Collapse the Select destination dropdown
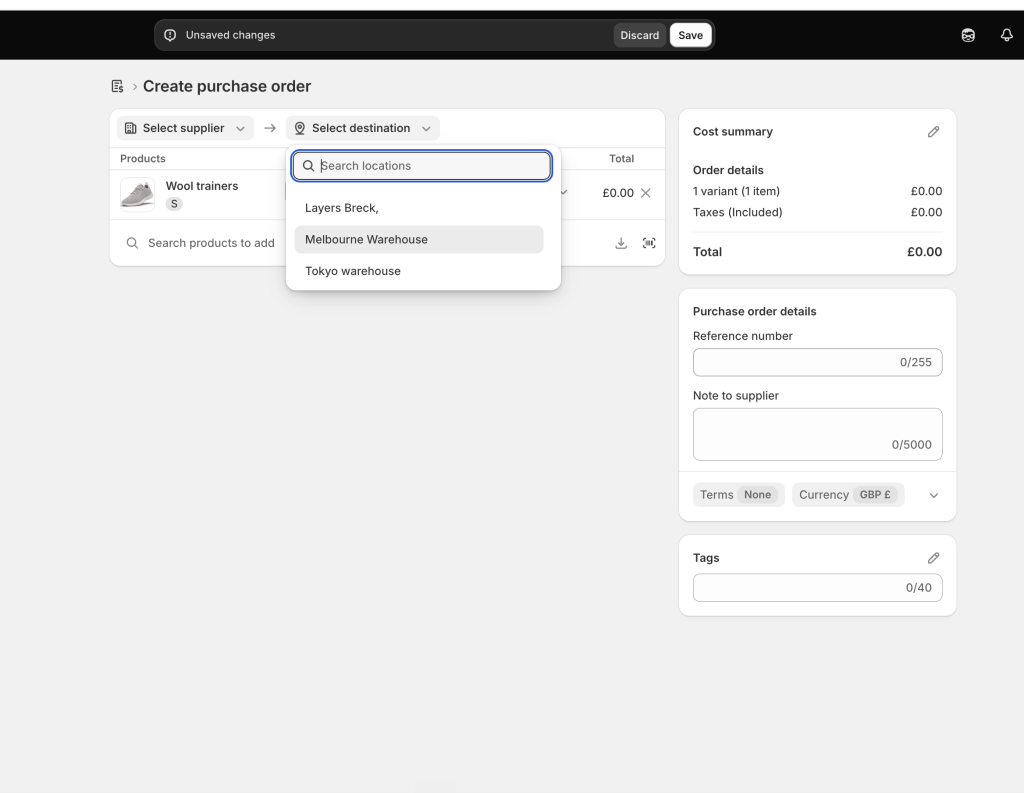The height and width of the screenshot is (793, 1024). tap(362, 128)
